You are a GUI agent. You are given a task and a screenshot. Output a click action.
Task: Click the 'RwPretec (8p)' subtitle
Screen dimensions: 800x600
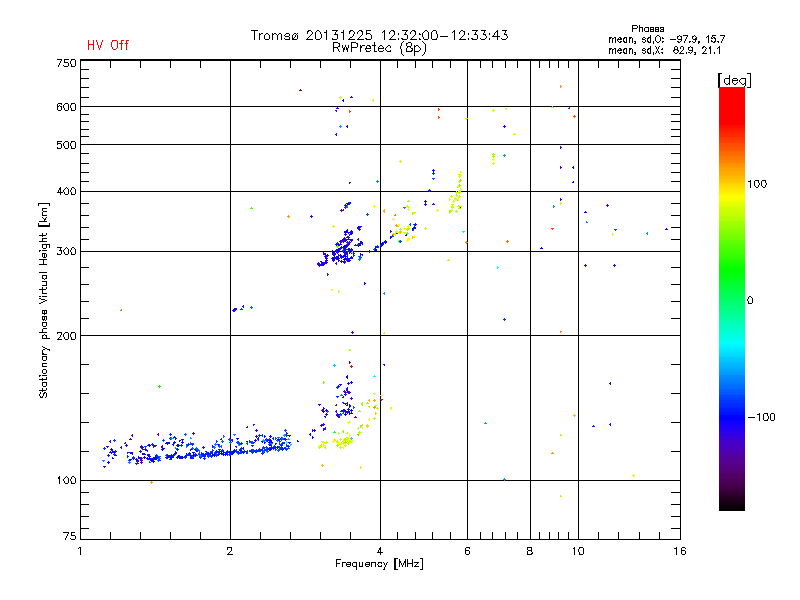coord(379,48)
